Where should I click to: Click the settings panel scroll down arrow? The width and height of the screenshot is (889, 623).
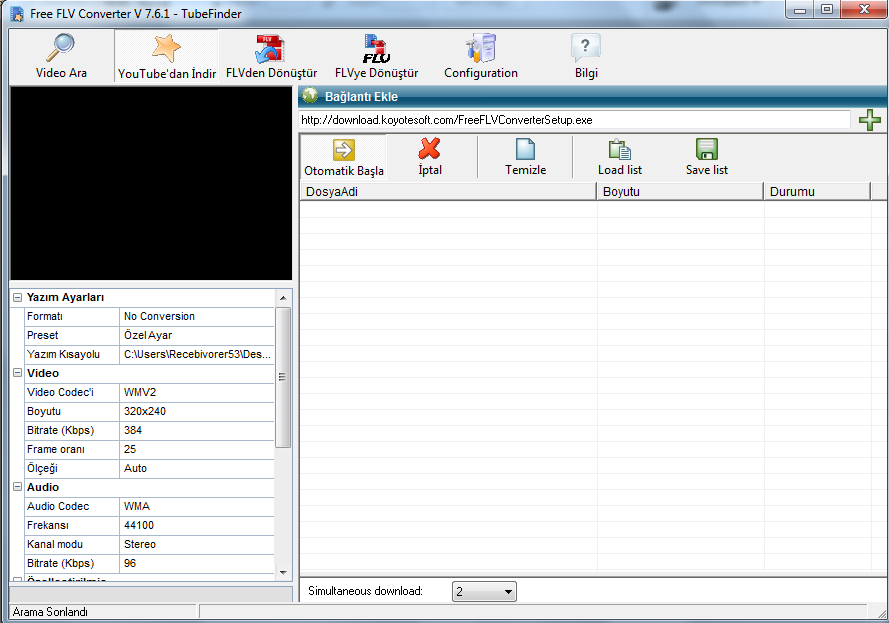tap(283, 573)
